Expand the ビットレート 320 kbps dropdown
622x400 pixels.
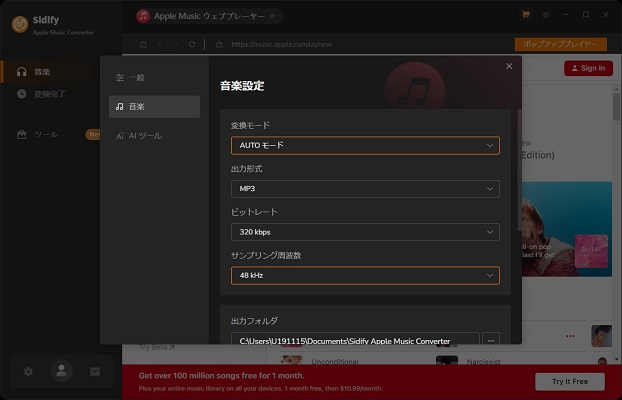click(x=365, y=232)
